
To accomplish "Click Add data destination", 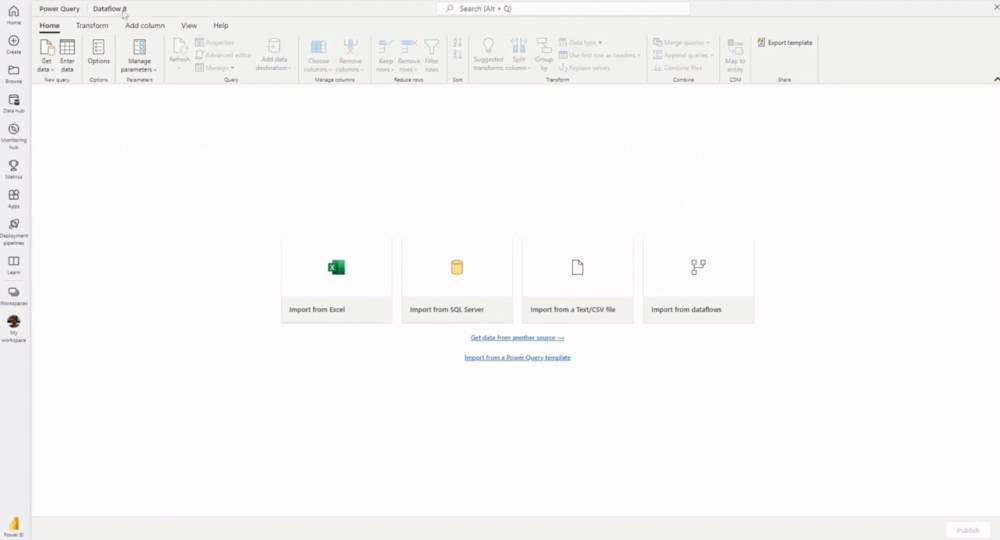I will coord(274,55).
